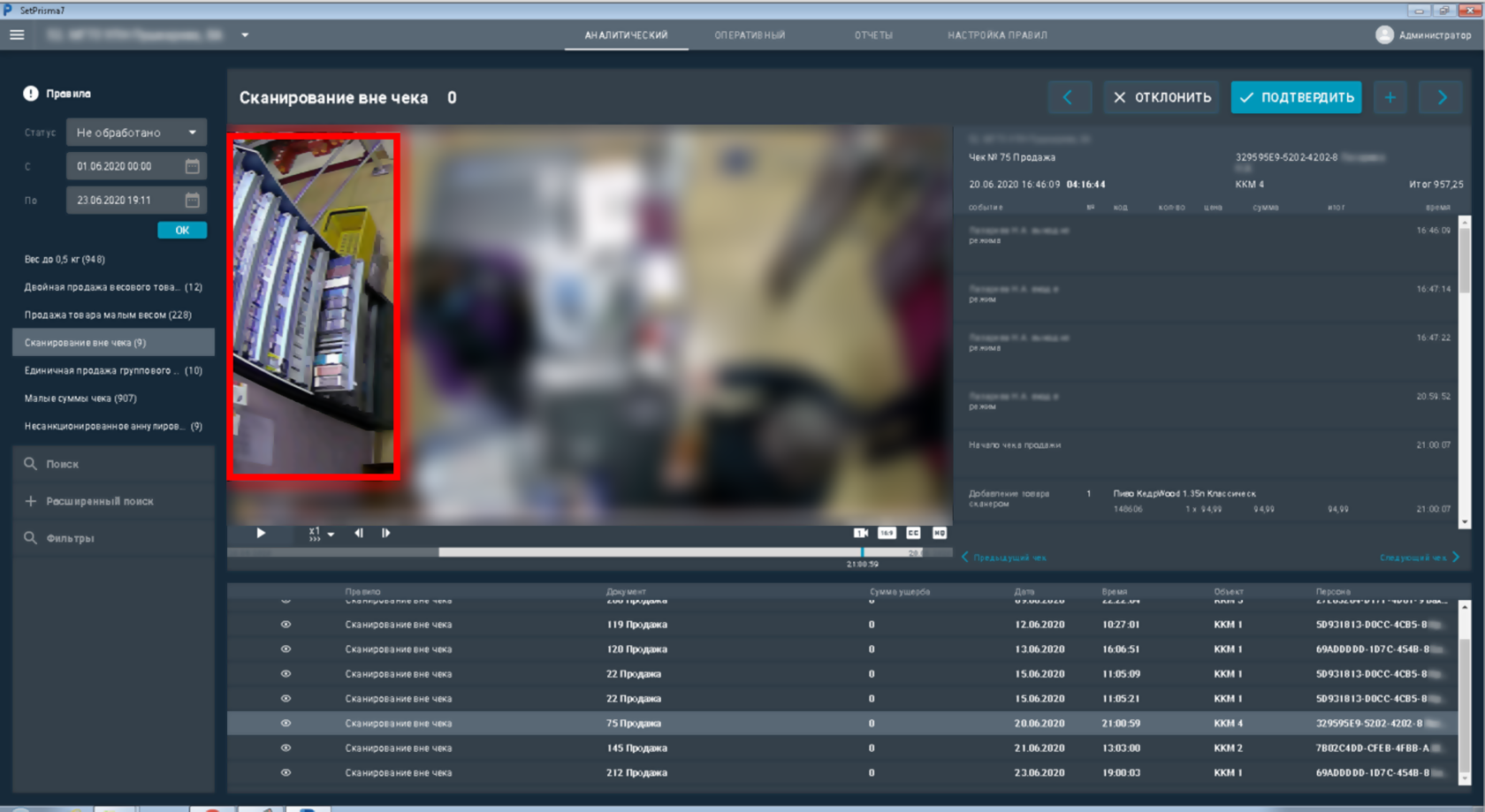Click the Администратор user avatar icon
1485x812 pixels.
1384,35
